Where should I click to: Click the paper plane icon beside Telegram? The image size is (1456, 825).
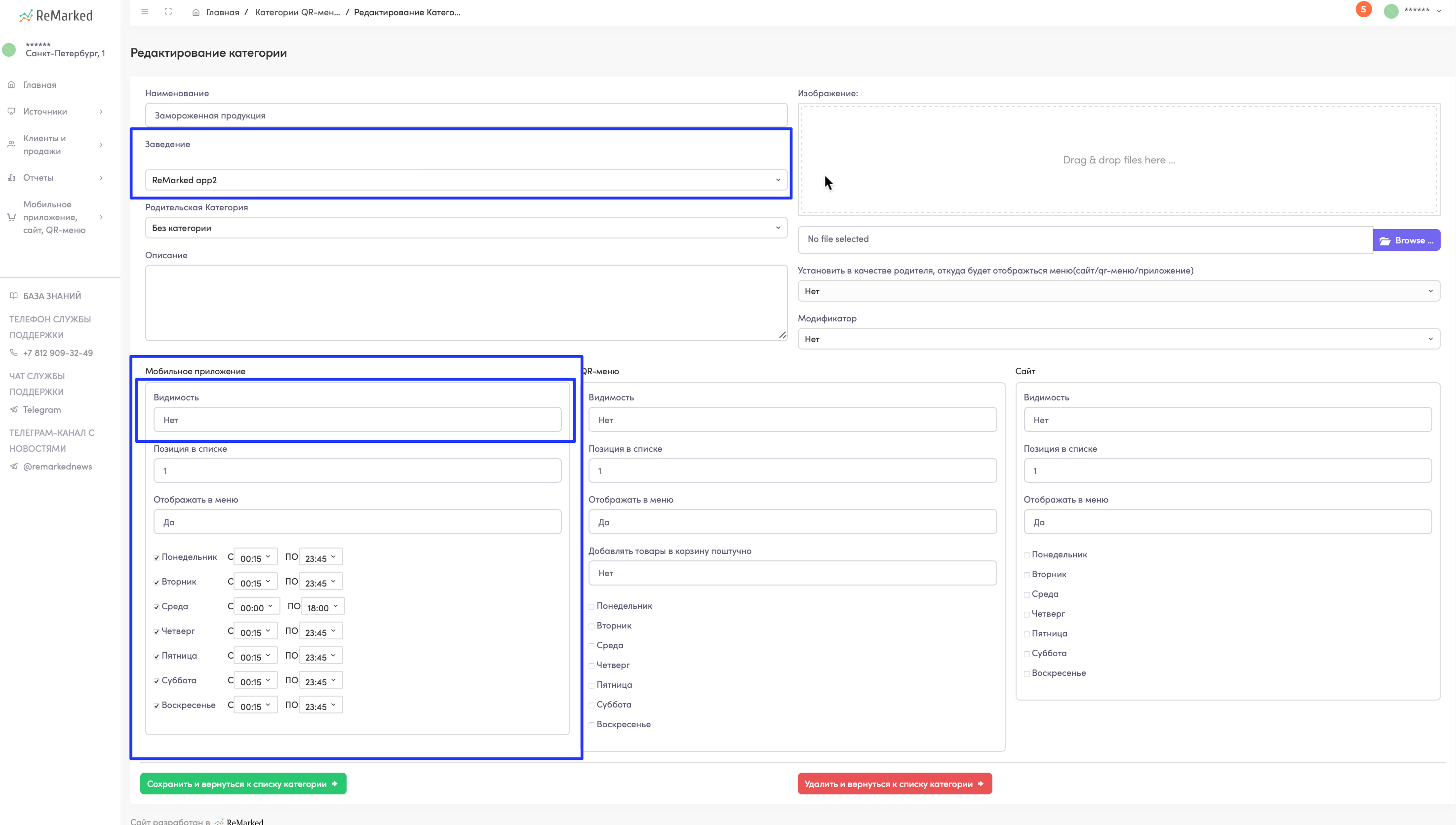14,410
